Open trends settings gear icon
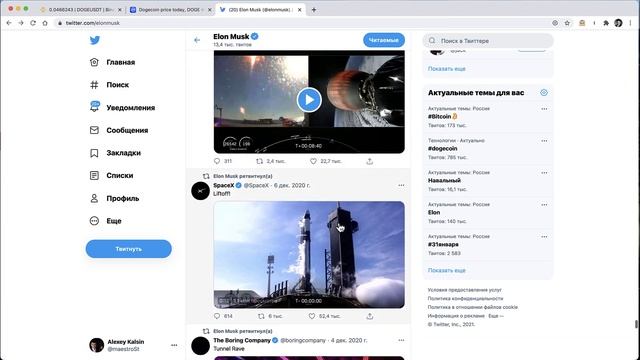 click(x=544, y=93)
